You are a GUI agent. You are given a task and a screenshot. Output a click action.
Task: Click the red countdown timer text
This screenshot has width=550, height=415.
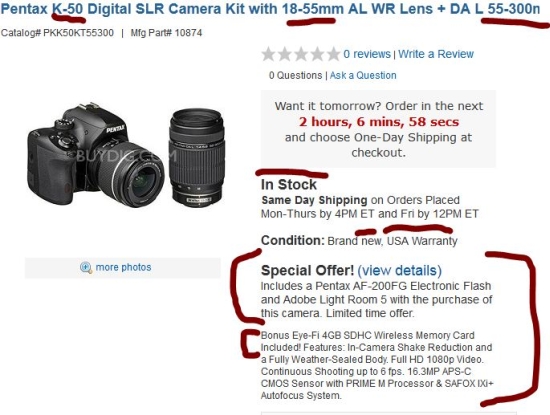379,122
